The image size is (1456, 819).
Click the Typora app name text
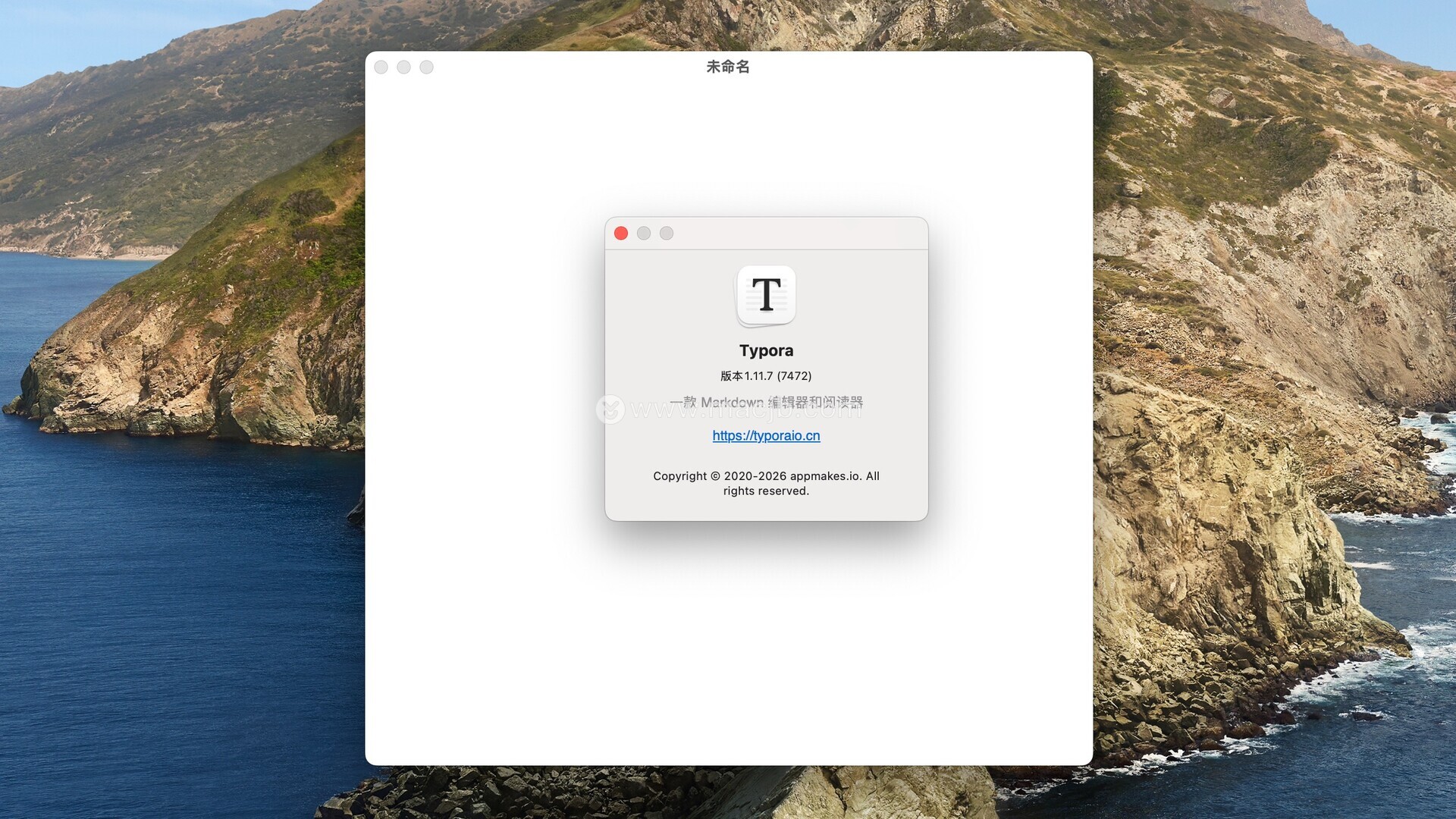[766, 350]
